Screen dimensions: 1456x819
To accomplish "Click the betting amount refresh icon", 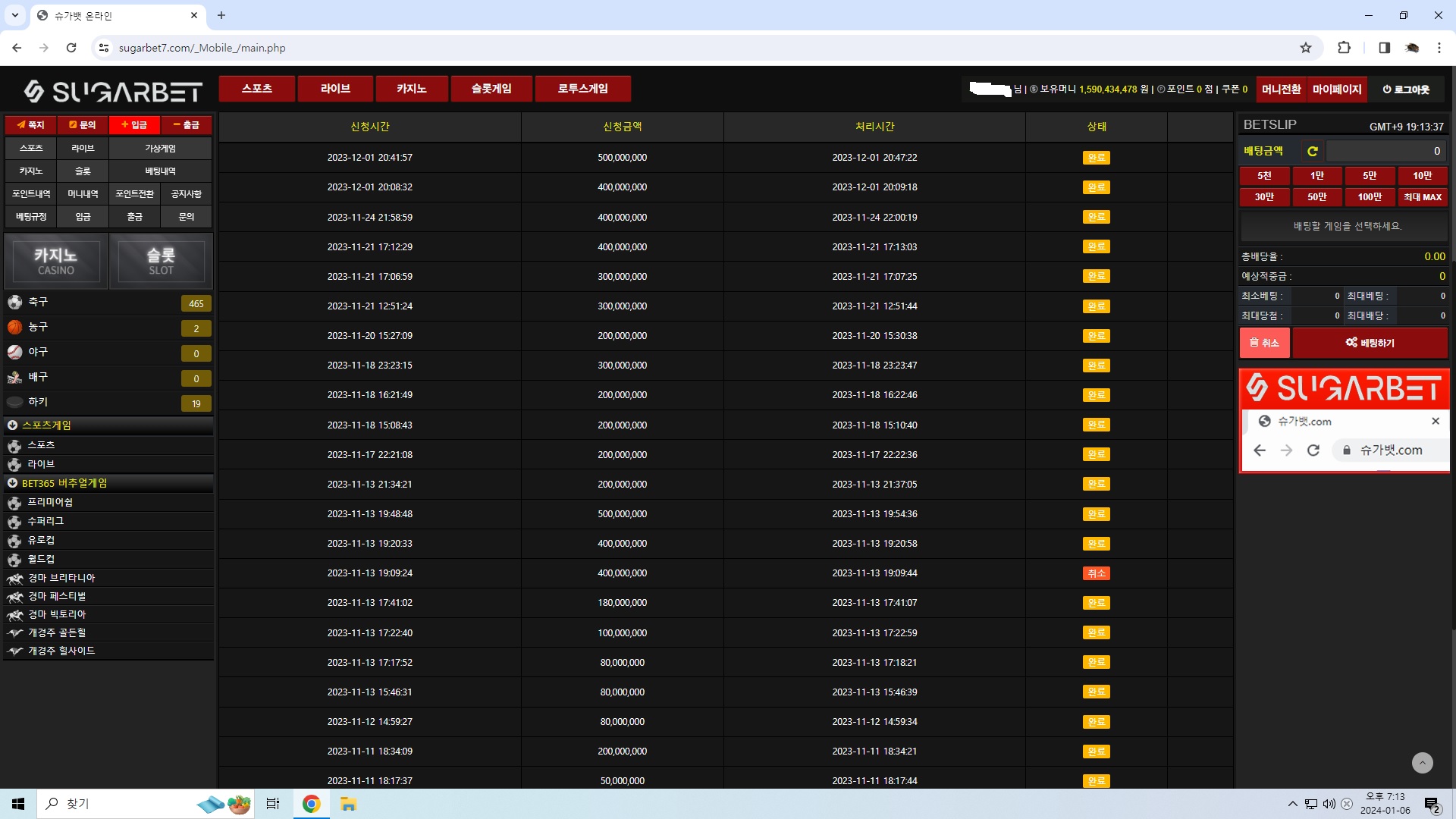I will click(x=1312, y=151).
